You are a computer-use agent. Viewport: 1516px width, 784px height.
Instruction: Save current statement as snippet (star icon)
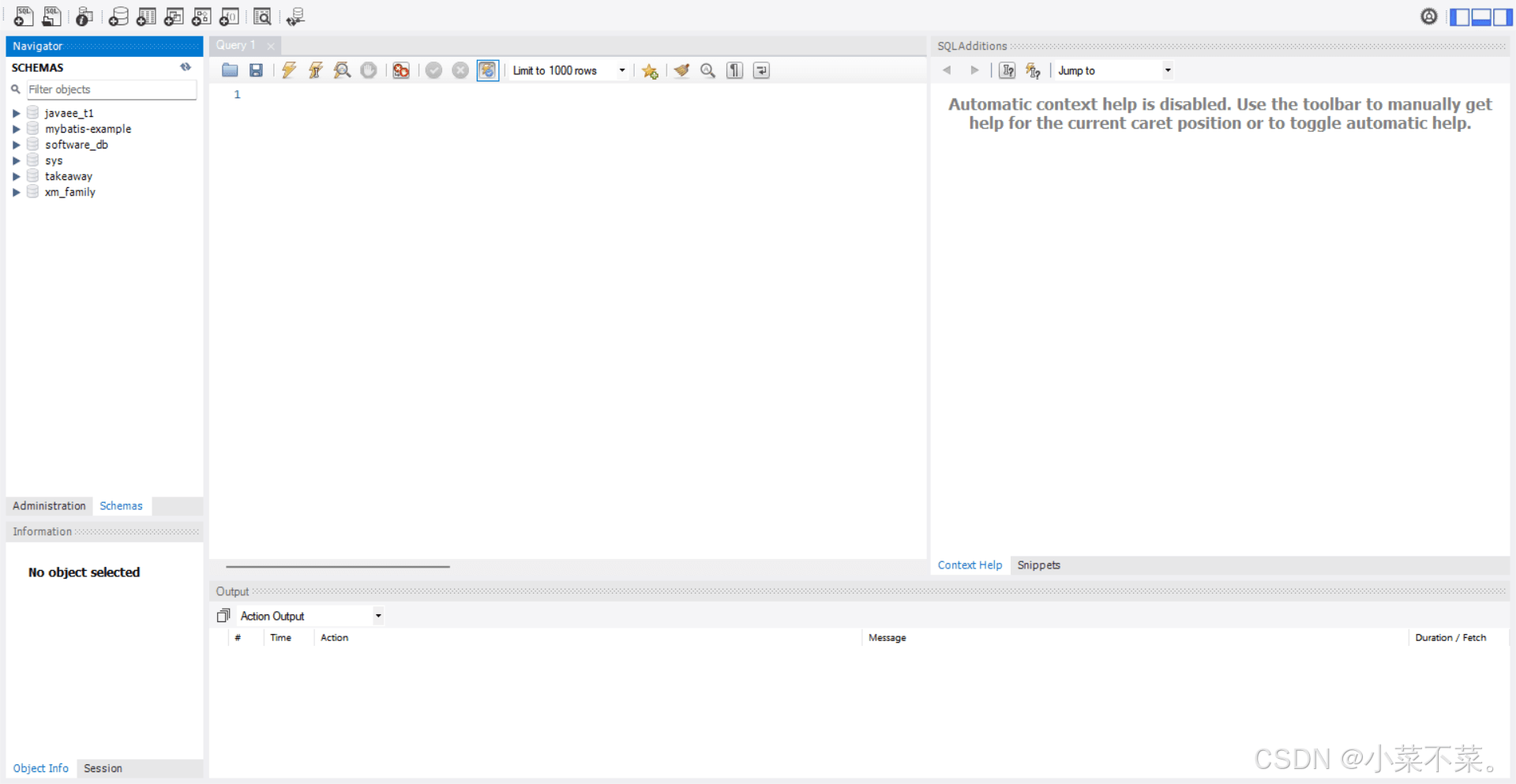point(650,70)
